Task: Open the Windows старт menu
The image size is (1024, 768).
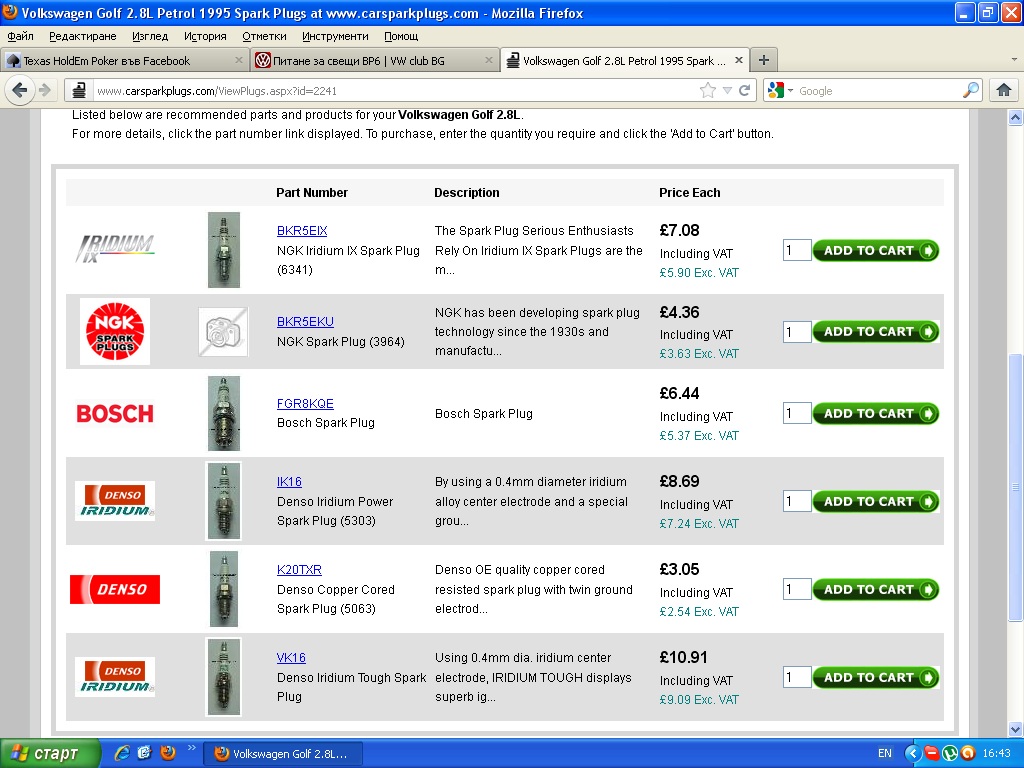Action: [x=50, y=753]
